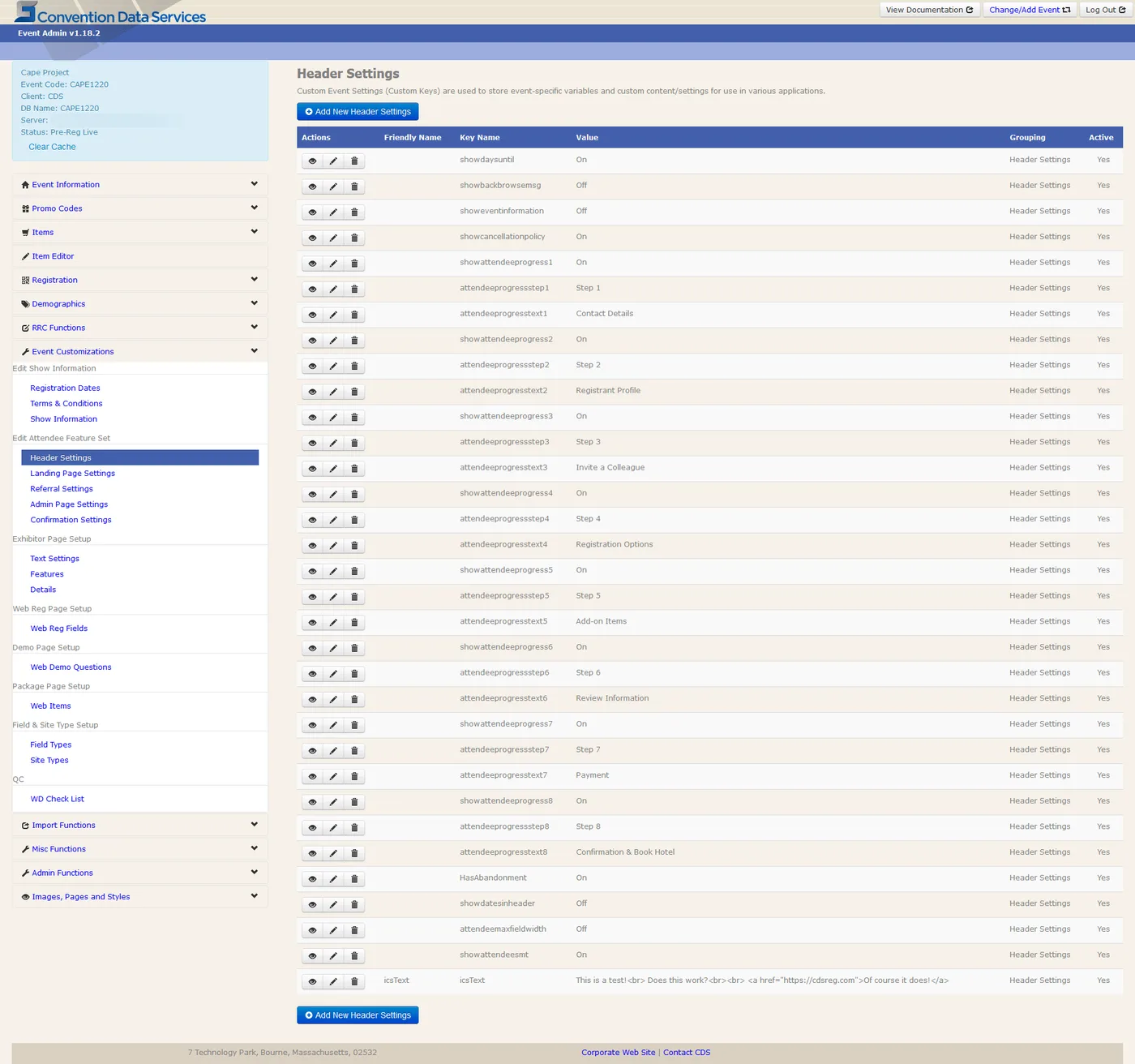Expand the Event Information menu
Screen dimensions: 1135x1064
(x=139, y=185)
